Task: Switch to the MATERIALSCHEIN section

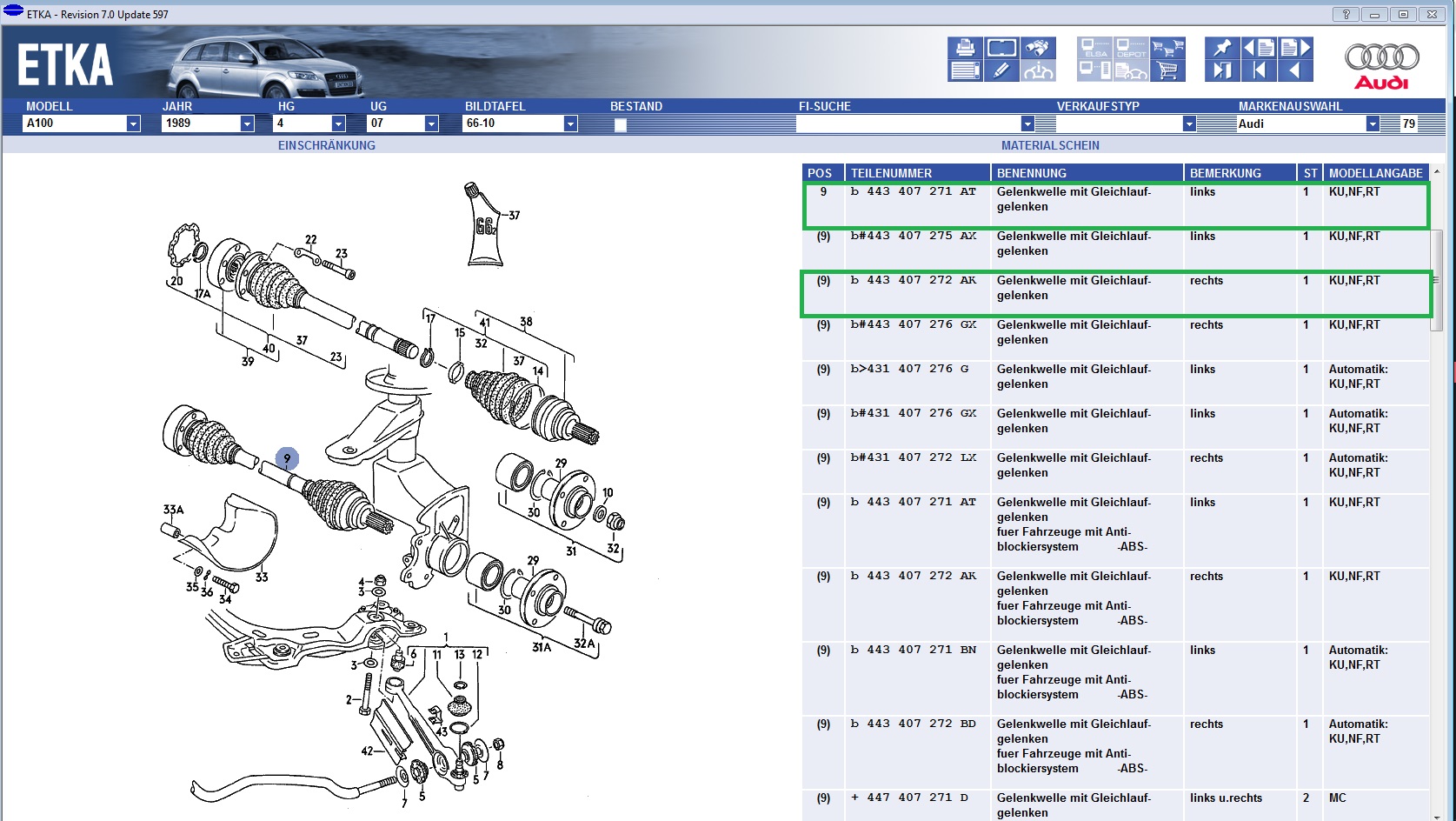Action: (x=1050, y=145)
